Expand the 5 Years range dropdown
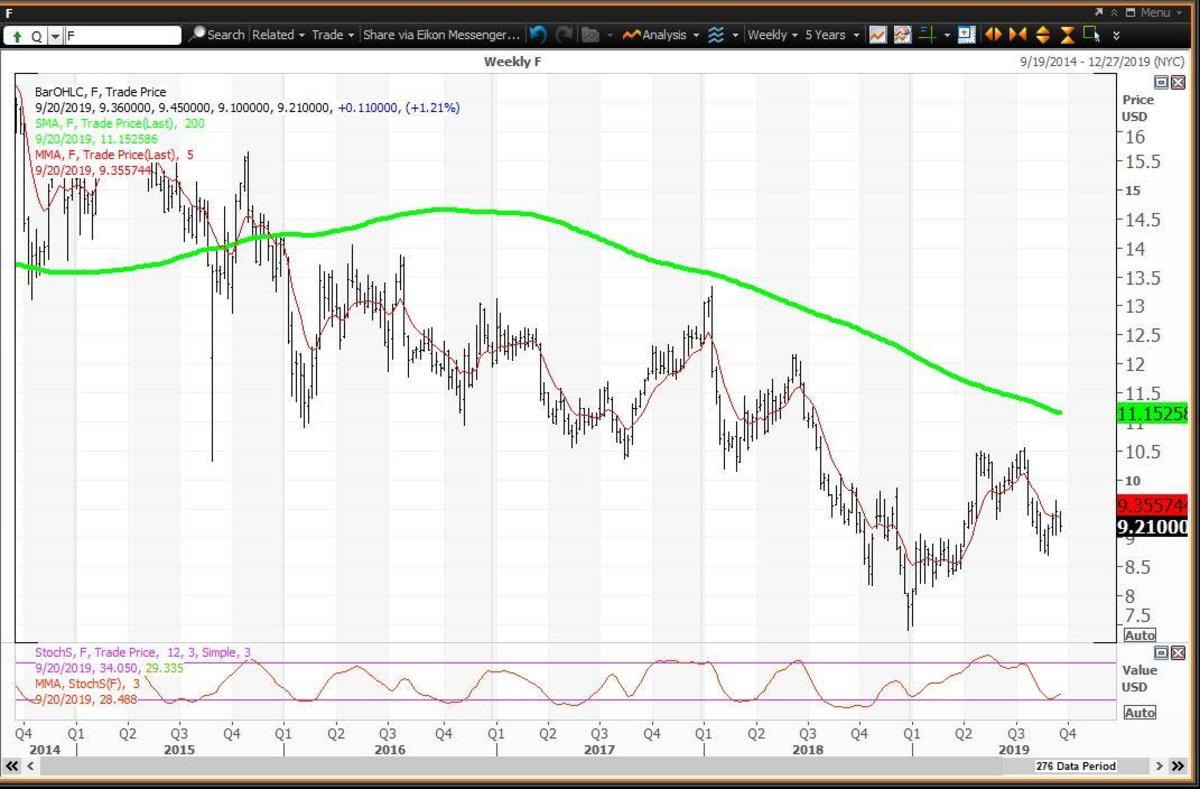This screenshot has width=1200, height=789. point(831,35)
